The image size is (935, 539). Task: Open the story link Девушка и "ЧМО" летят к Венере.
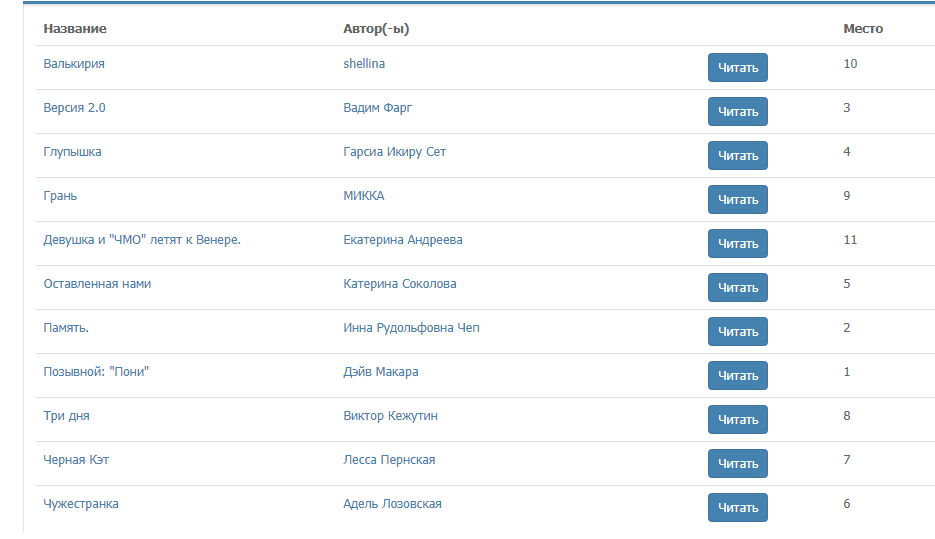142,240
